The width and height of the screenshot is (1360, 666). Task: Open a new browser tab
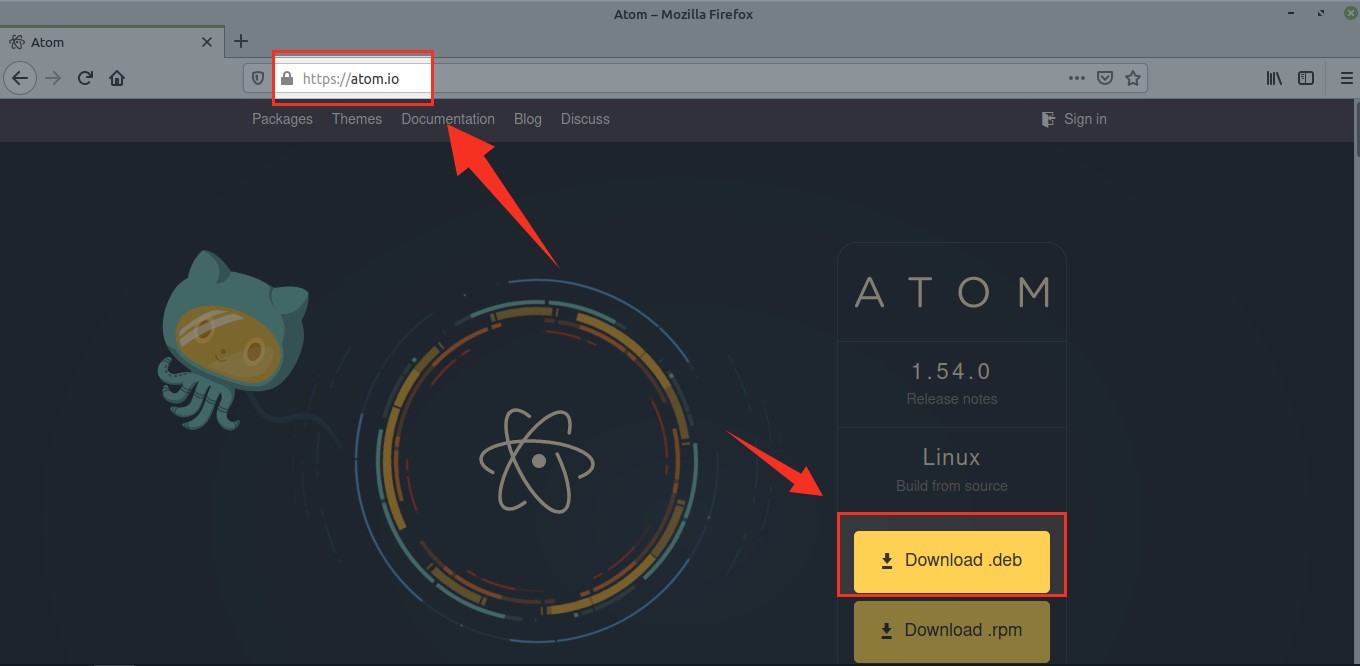pos(240,41)
